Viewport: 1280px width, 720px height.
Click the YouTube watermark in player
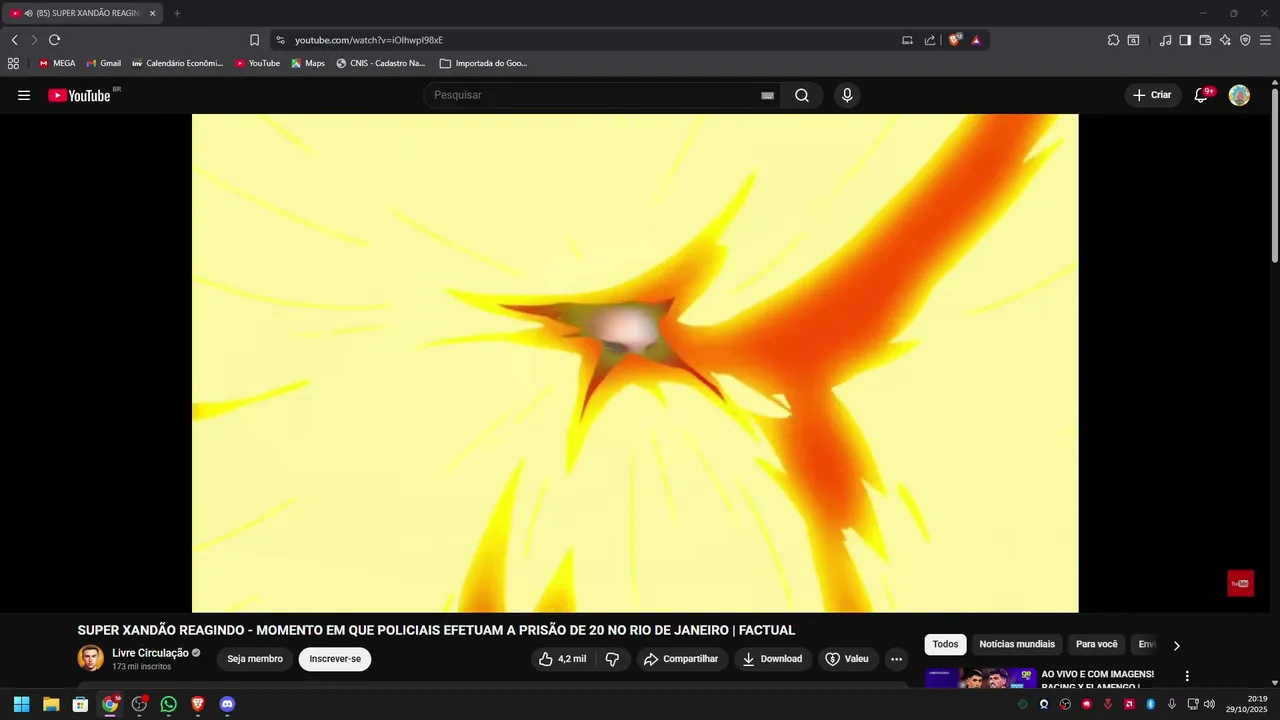click(x=1240, y=583)
